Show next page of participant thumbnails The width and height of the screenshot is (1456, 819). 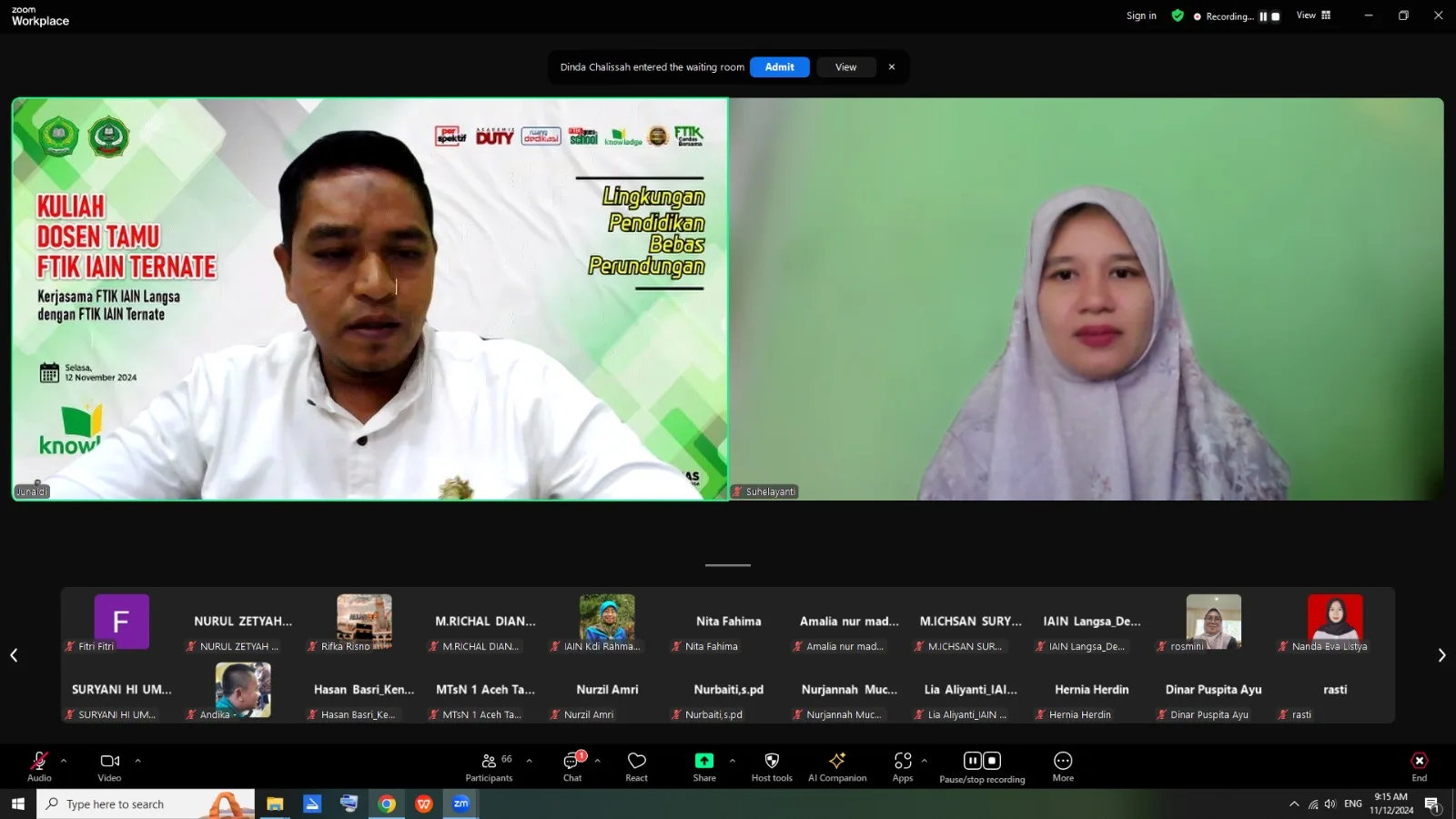click(x=1441, y=655)
